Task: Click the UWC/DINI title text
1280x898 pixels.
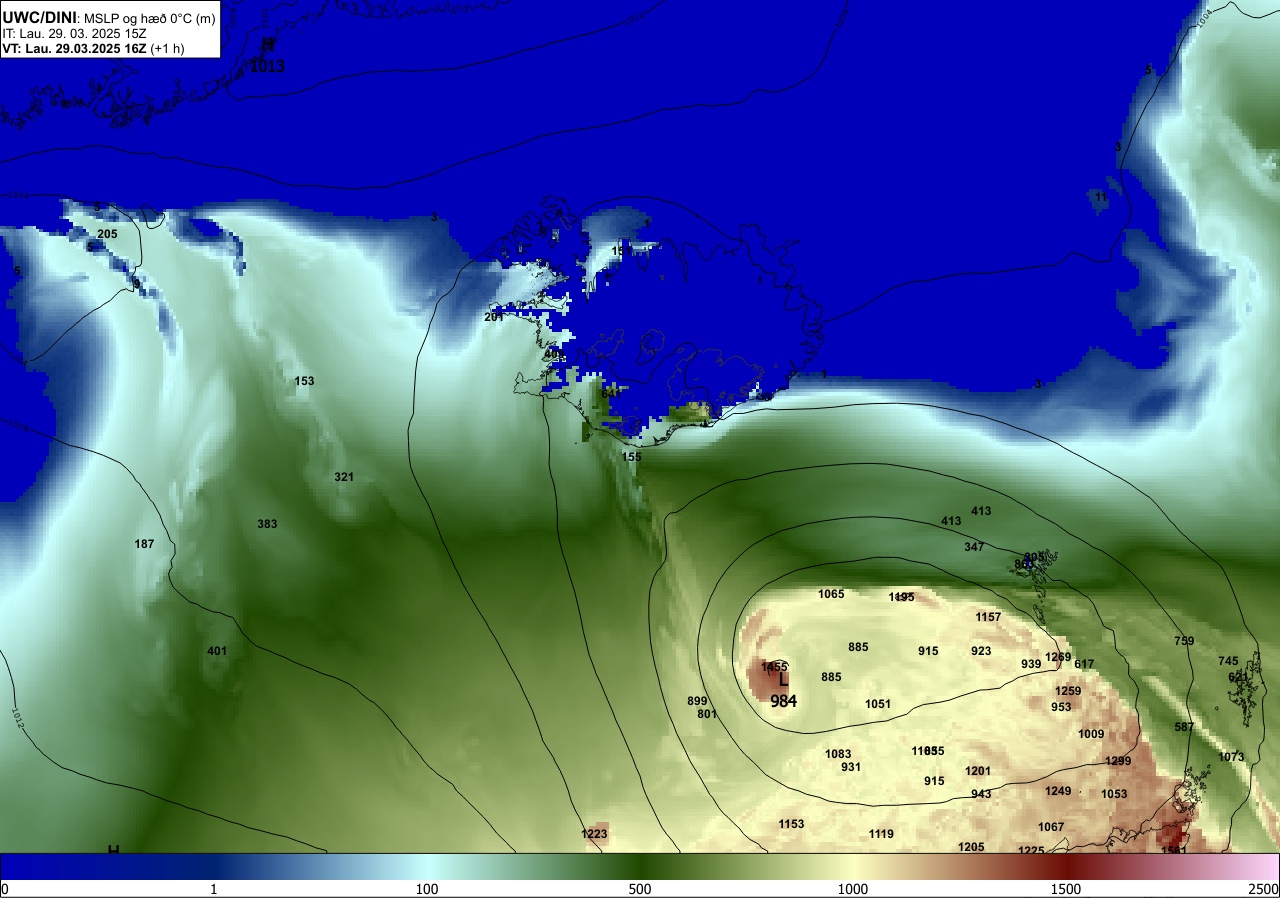Action: (38, 16)
